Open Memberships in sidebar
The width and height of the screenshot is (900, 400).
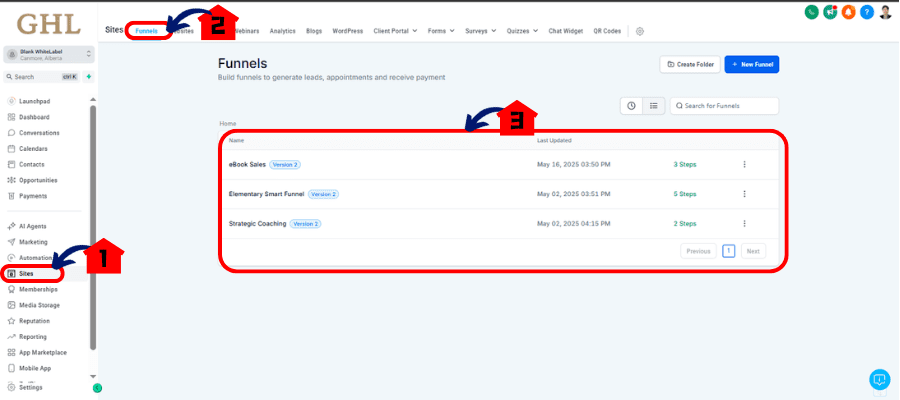click(x=37, y=289)
